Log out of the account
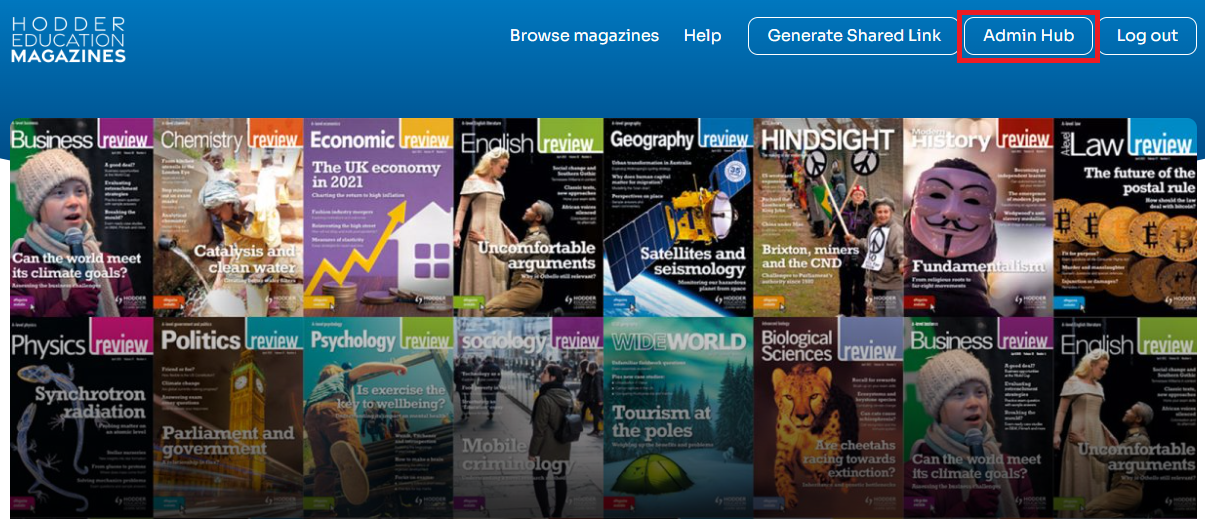This screenshot has height=531, width=1208. (1147, 36)
